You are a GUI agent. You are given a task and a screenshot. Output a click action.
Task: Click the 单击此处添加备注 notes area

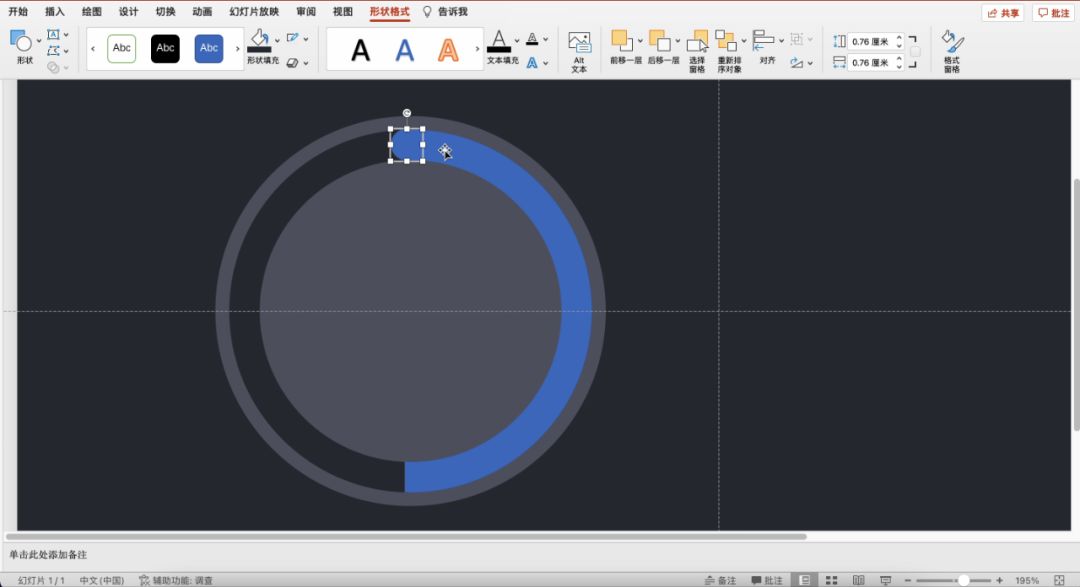tap(48, 555)
